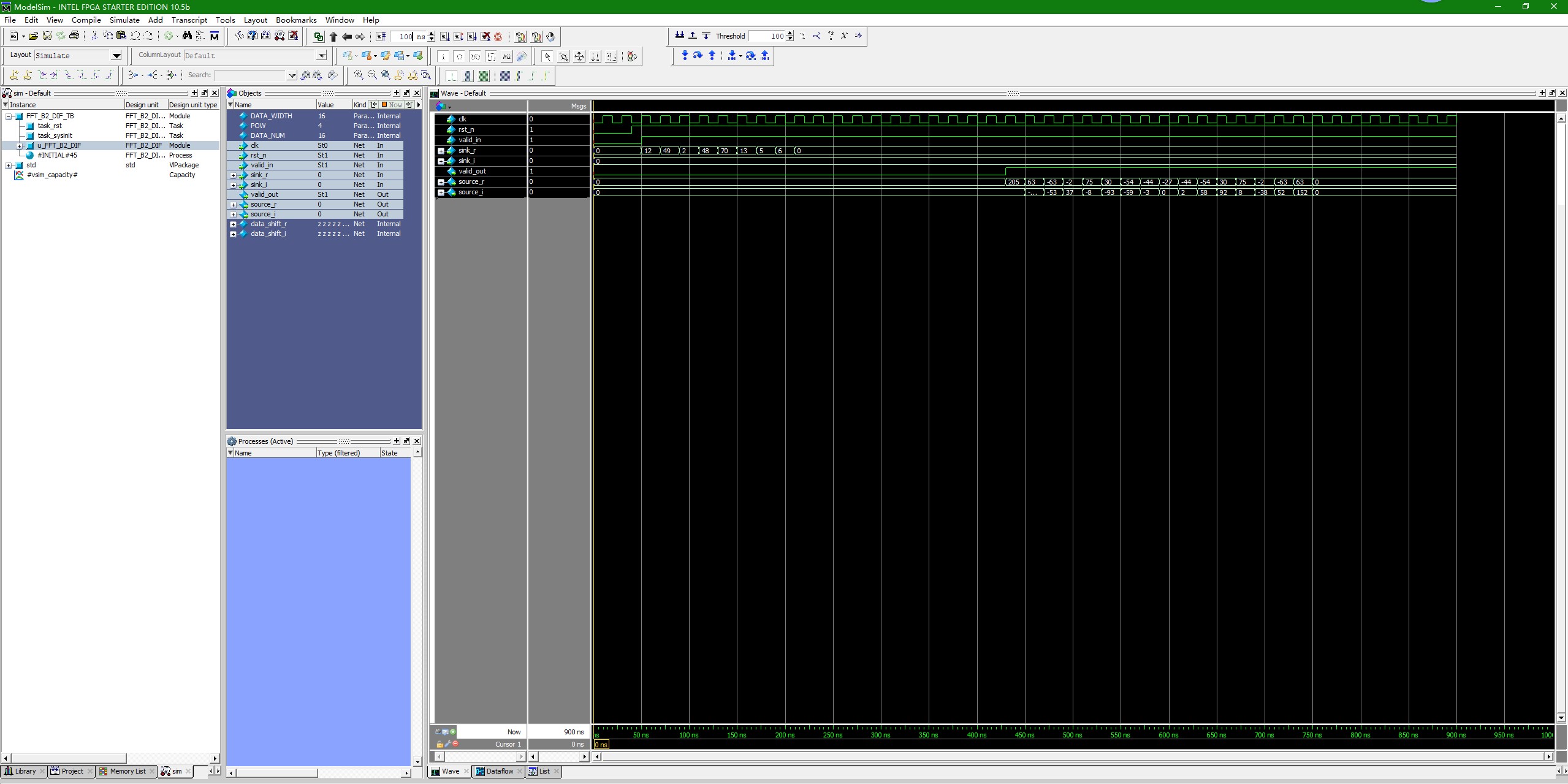Switch to the Dataflow tab

[x=499, y=771]
